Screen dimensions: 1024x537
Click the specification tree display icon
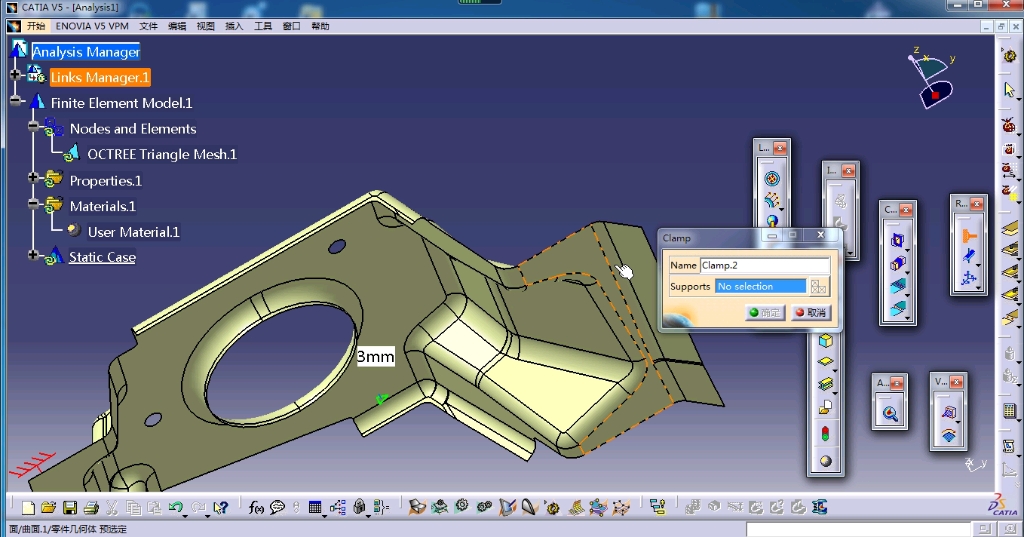(x=658, y=507)
